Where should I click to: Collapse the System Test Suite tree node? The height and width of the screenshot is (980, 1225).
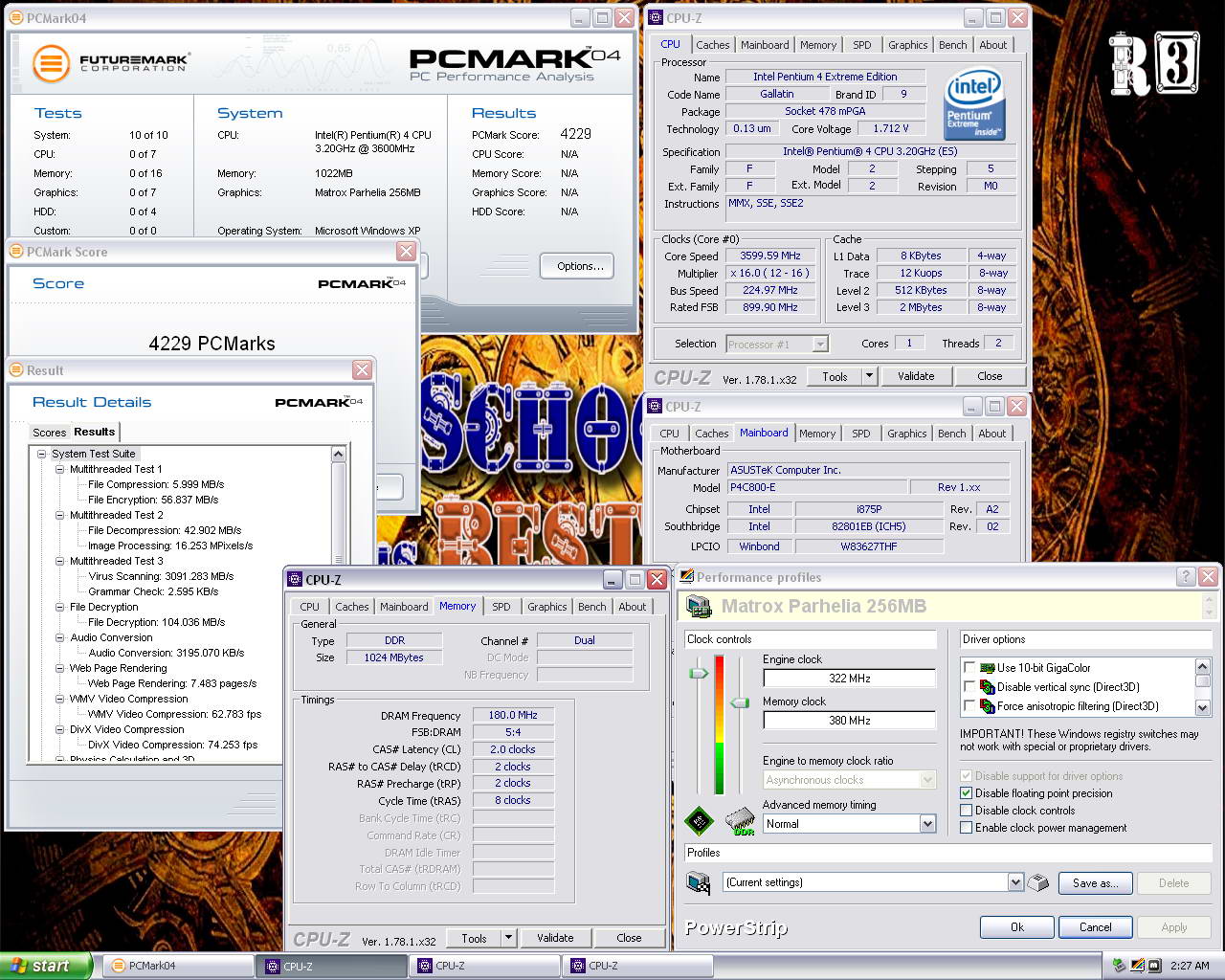pos(41,454)
